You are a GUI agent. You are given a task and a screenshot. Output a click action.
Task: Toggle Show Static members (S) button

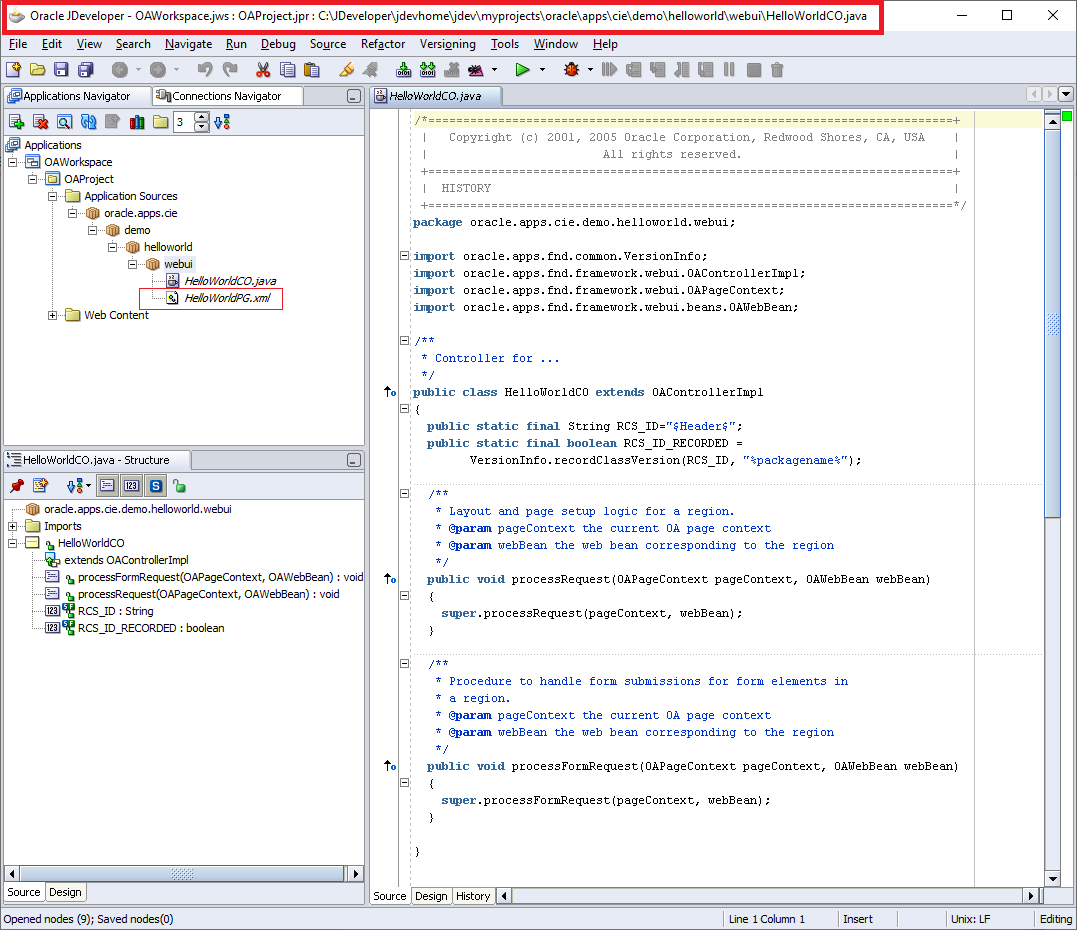point(156,486)
